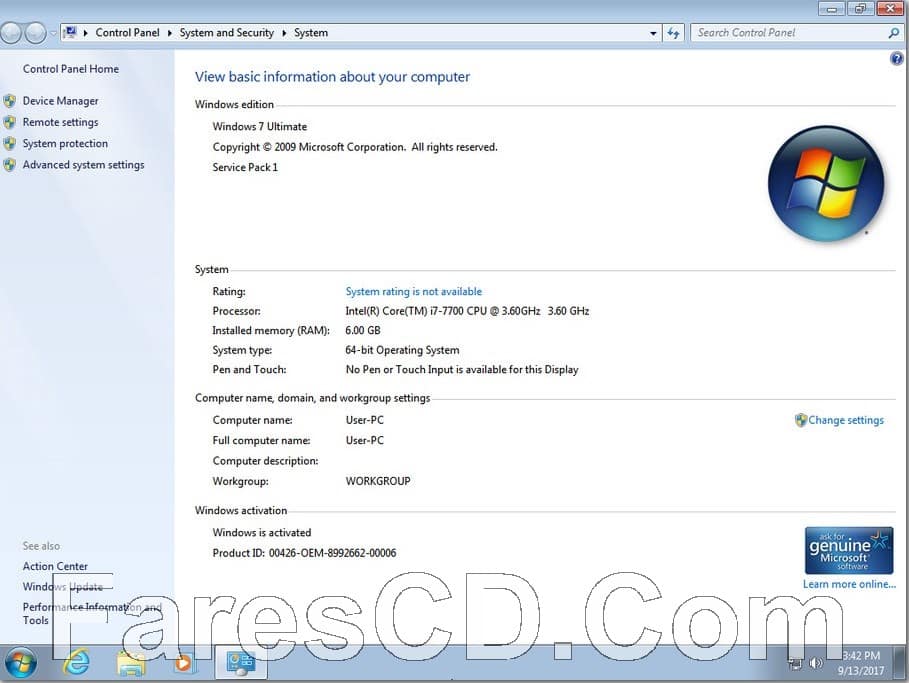Image resolution: width=909 pixels, height=683 pixels.
Task: Go to Control Panel Home
Action: pyautogui.click(x=71, y=69)
